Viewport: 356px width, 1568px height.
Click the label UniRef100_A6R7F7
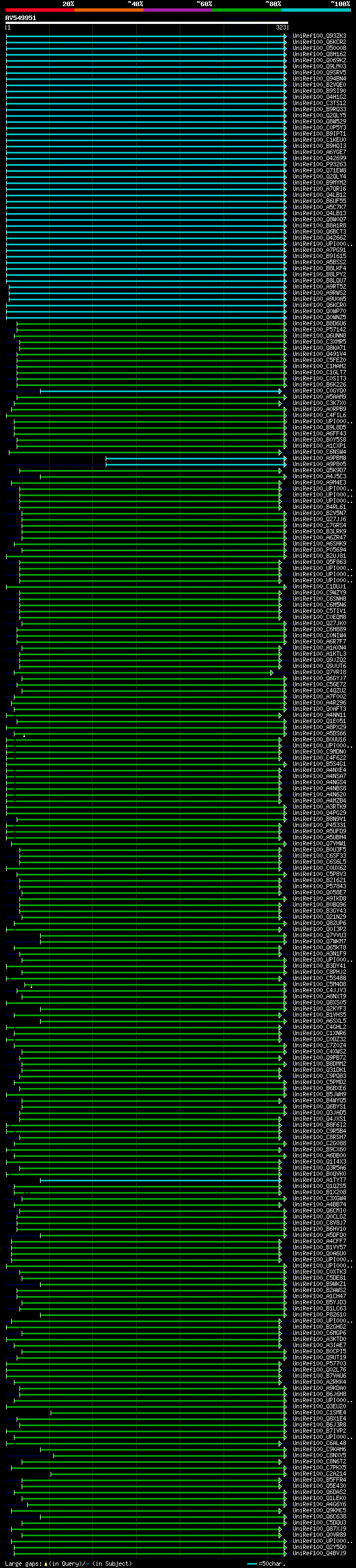coord(319,641)
